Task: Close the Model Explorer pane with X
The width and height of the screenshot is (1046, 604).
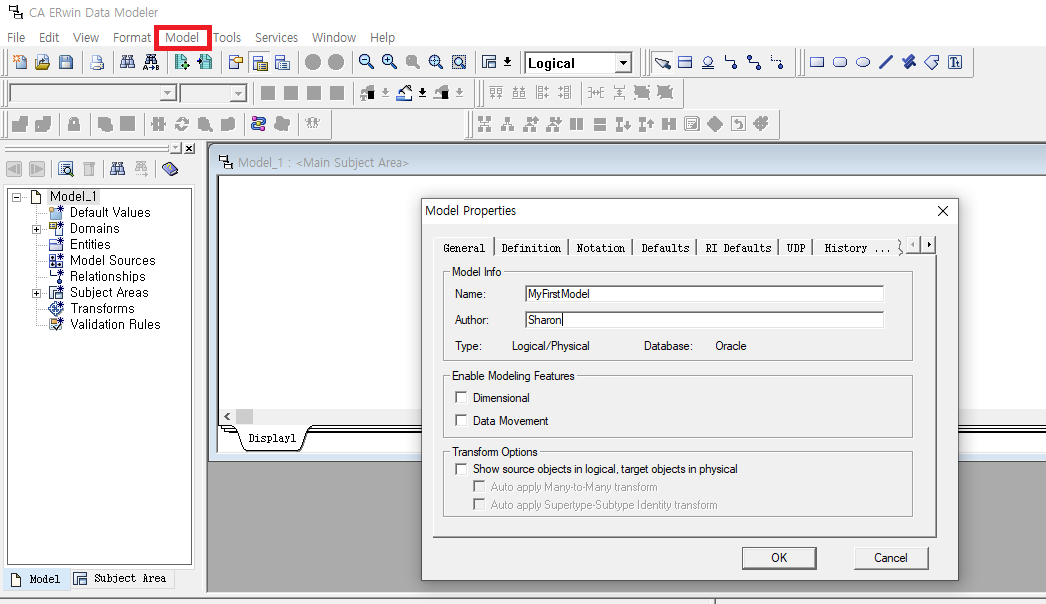Action: 189,148
